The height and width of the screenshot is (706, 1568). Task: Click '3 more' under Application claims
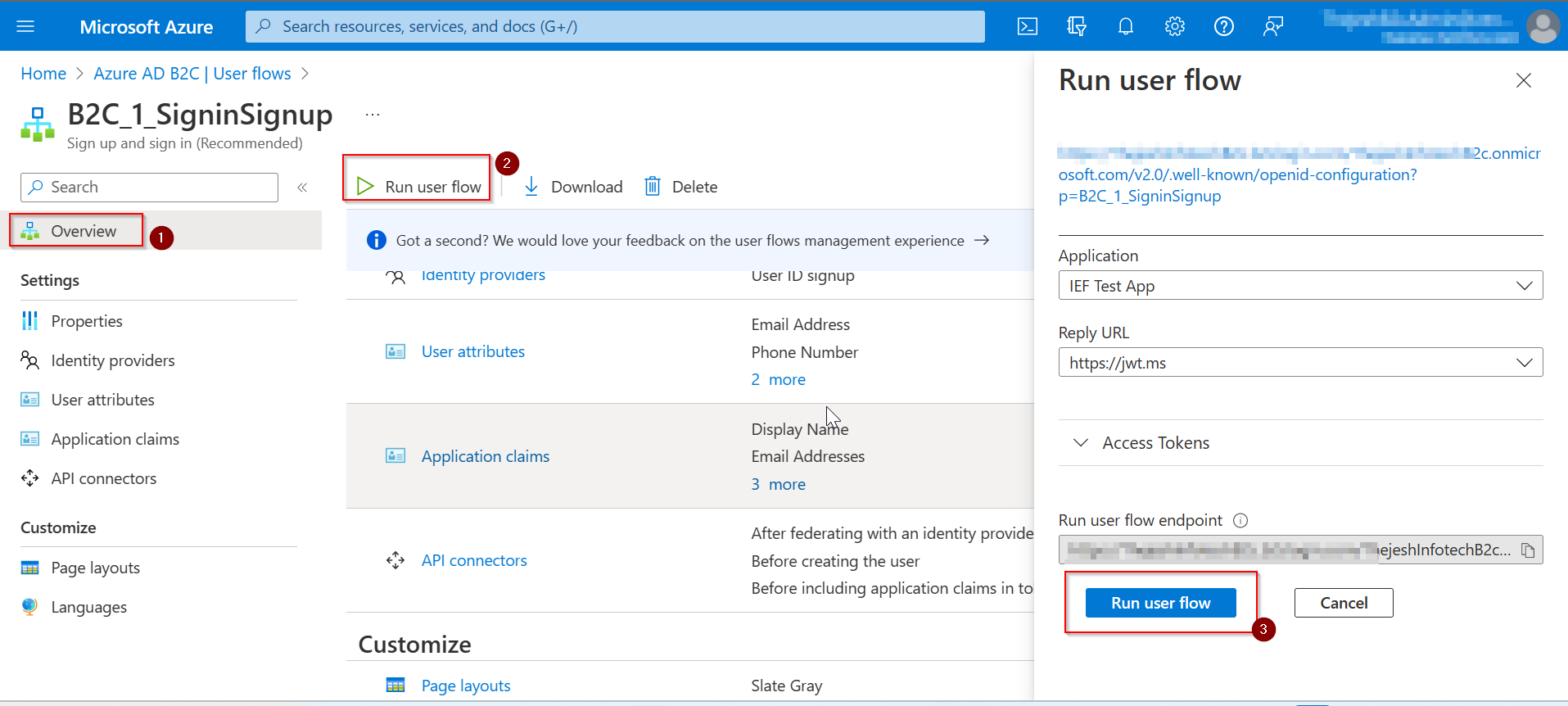(x=779, y=484)
